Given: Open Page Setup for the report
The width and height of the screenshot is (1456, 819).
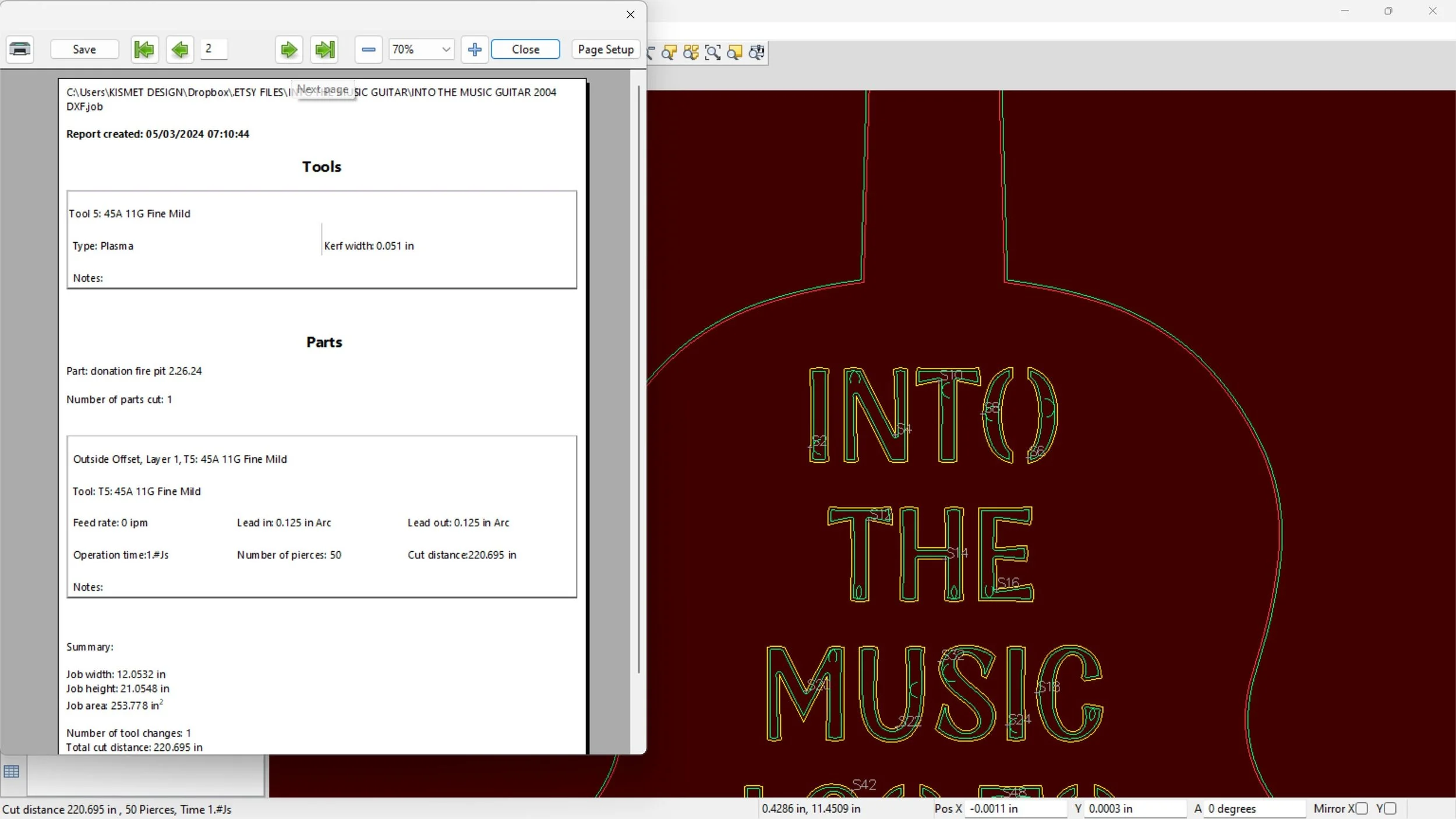Looking at the screenshot, I should coord(606,49).
